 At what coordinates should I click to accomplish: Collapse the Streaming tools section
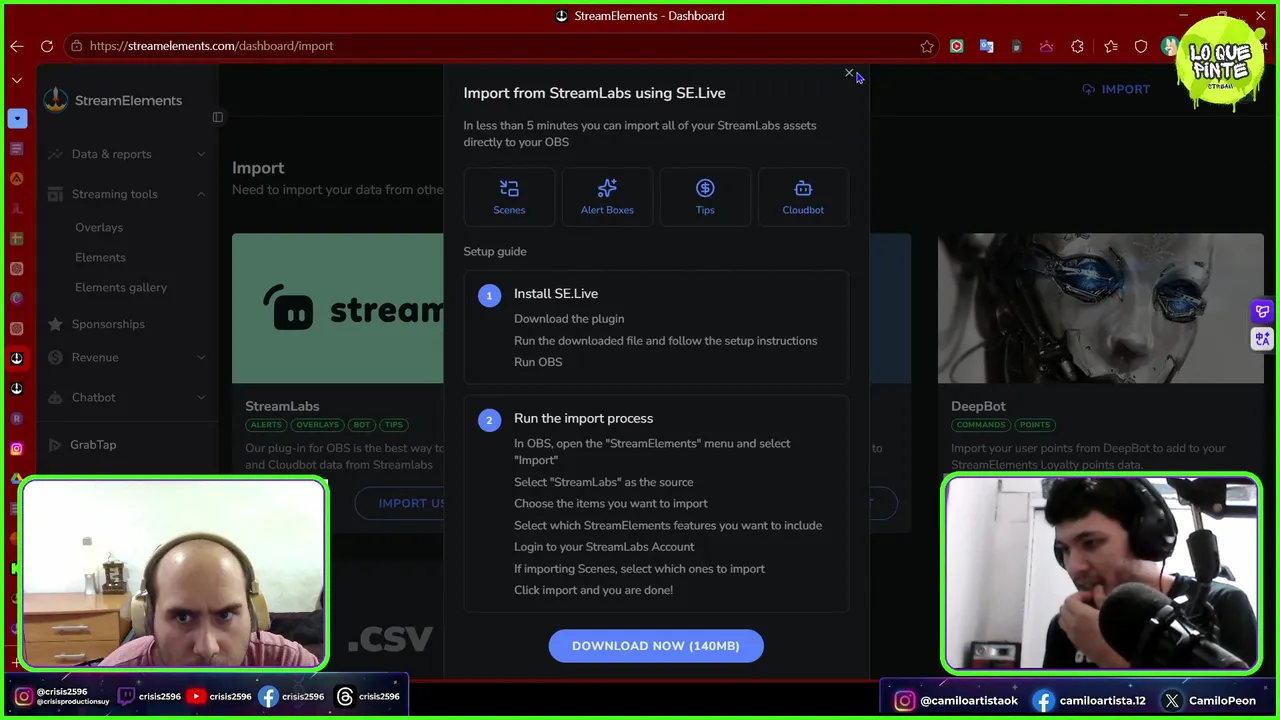(x=128, y=194)
